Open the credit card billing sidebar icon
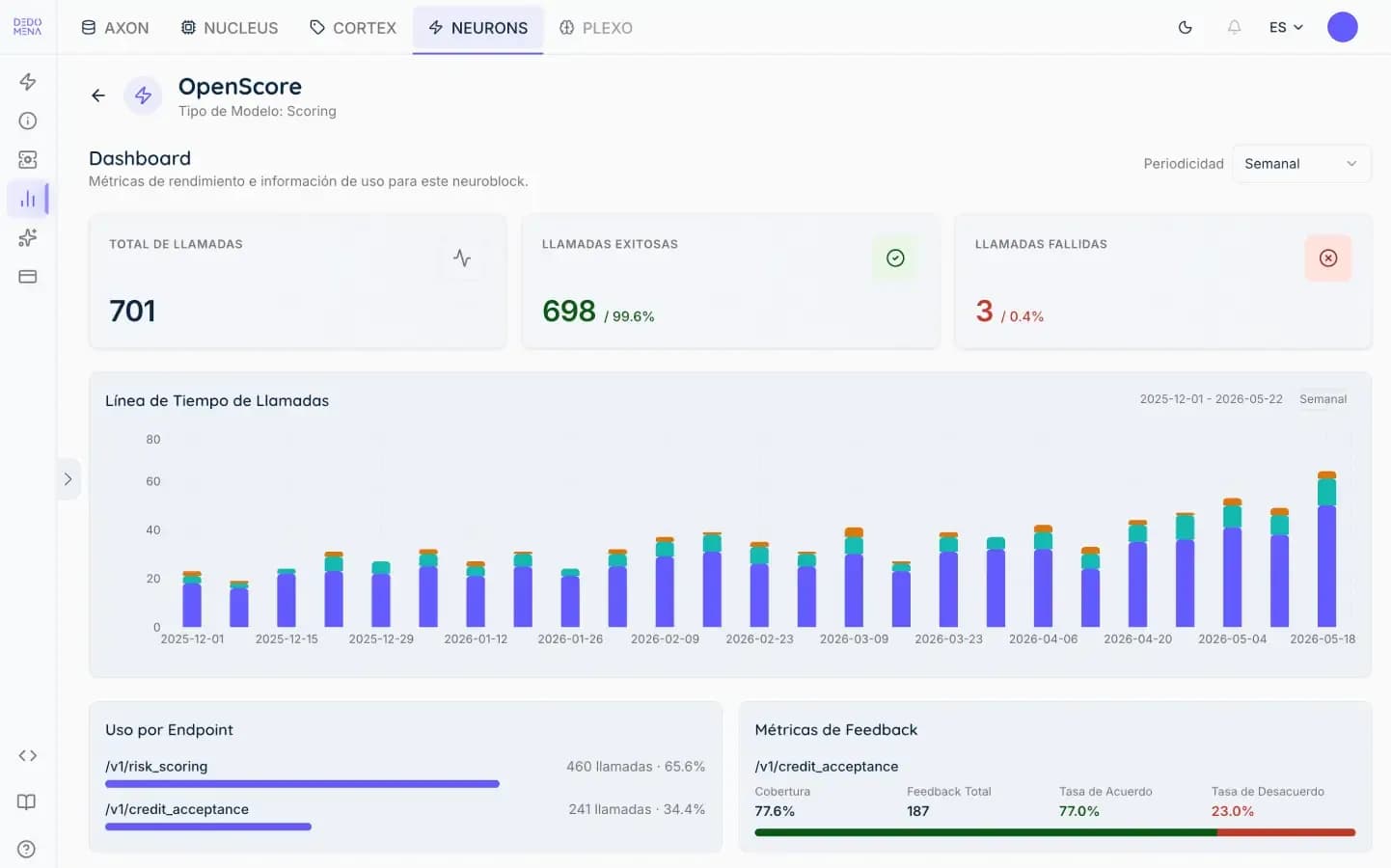Screen dimensions: 1391x868 click(x=28, y=277)
